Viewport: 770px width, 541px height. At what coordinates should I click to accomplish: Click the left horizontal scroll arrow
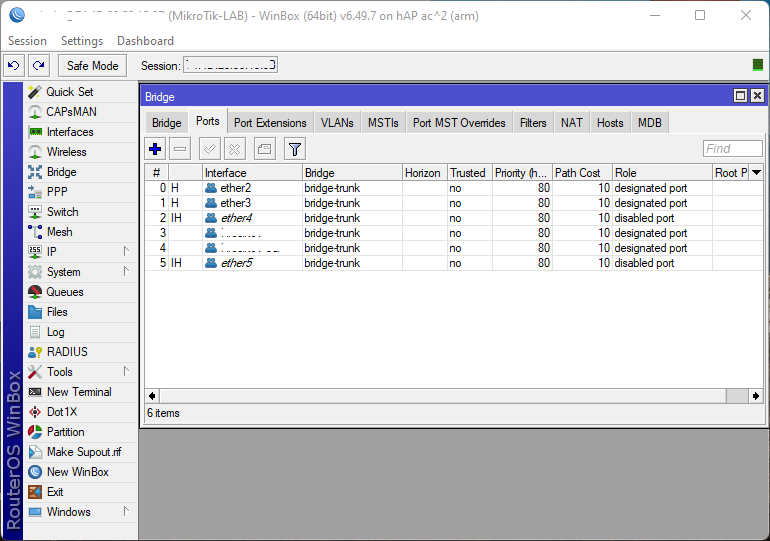coord(152,396)
